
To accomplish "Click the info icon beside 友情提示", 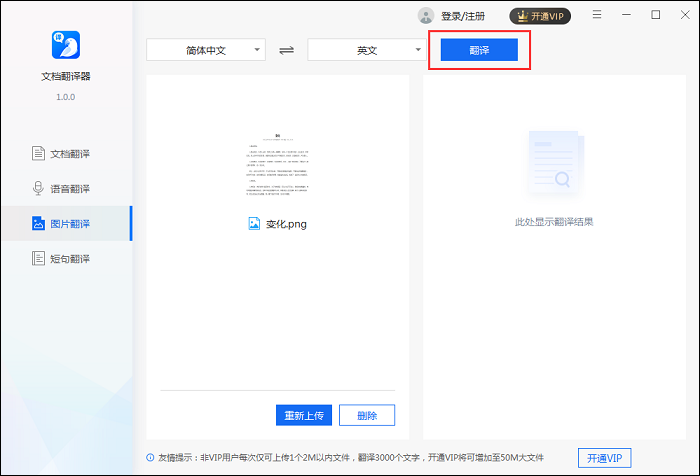I will 150,458.
